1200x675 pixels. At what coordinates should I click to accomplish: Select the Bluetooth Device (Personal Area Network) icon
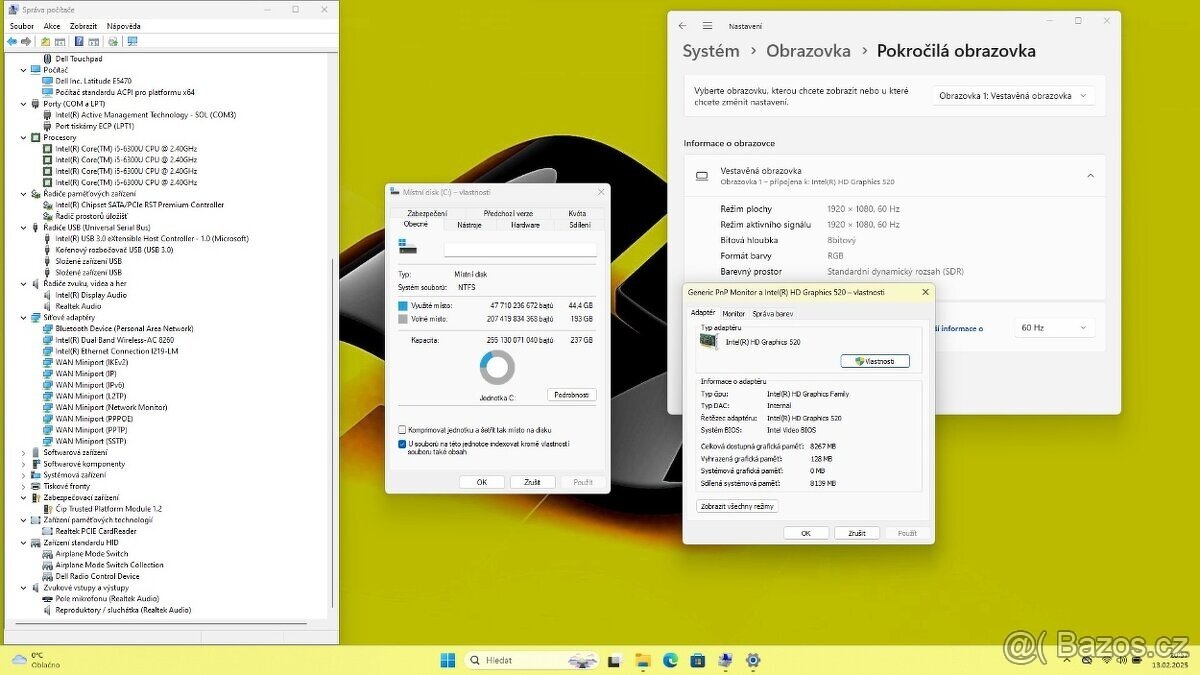(48, 328)
